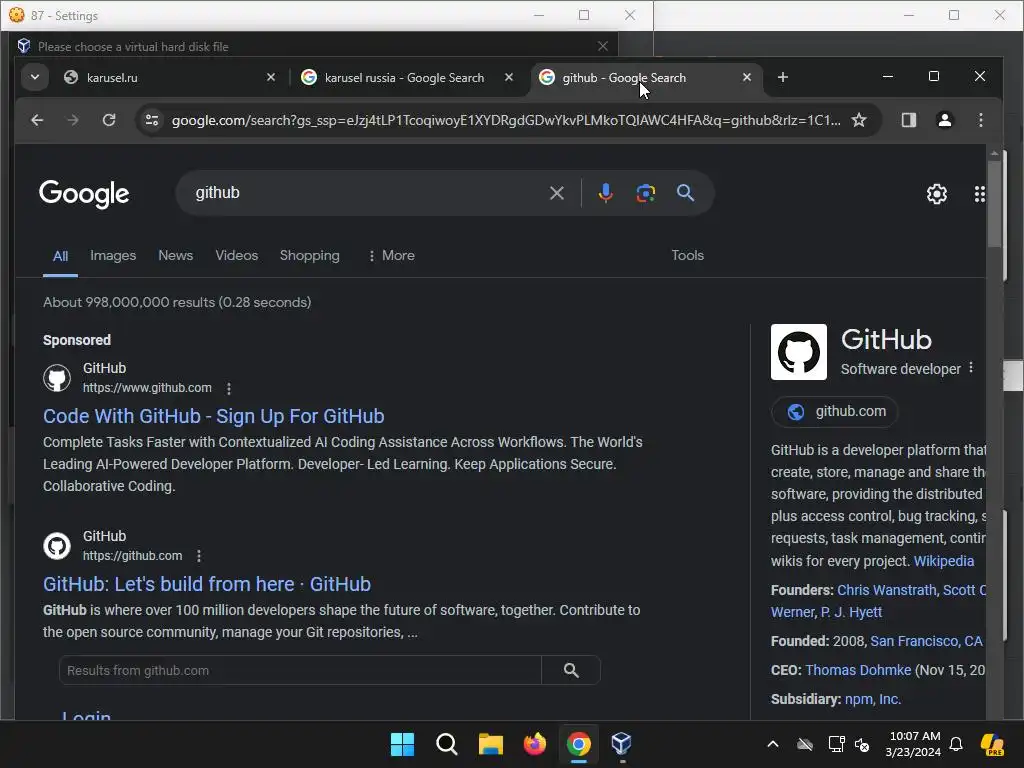Click the Google logo

pyautogui.click(x=84, y=194)
